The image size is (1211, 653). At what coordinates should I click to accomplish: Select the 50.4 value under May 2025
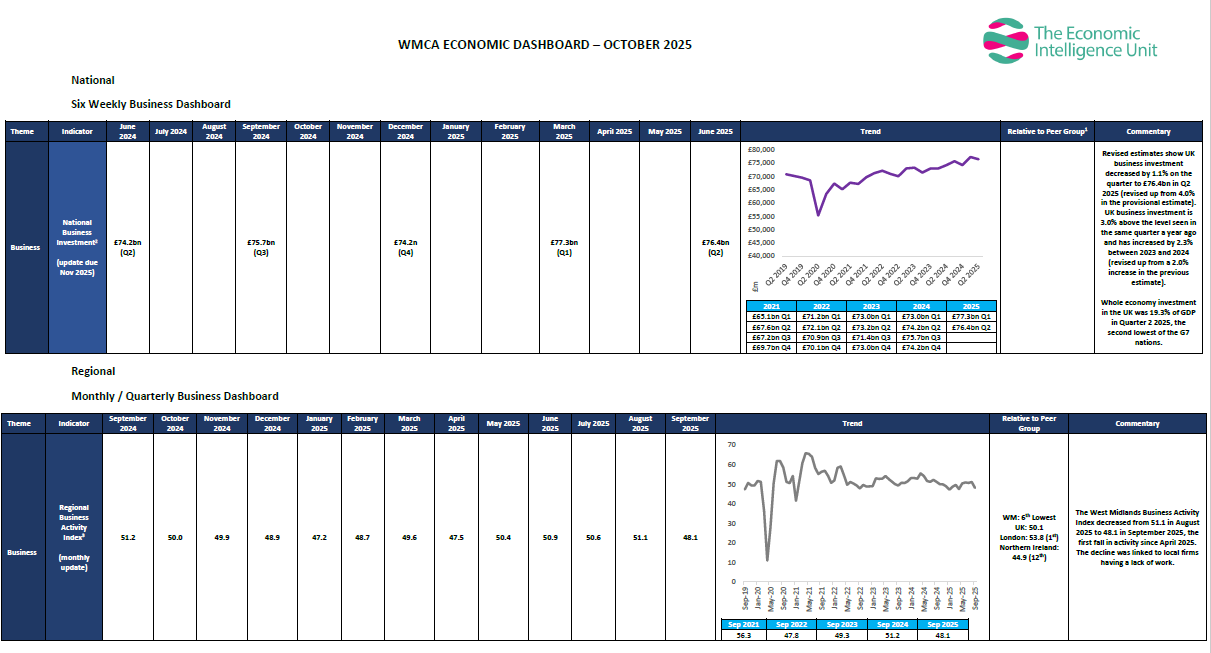click(503, 538)
